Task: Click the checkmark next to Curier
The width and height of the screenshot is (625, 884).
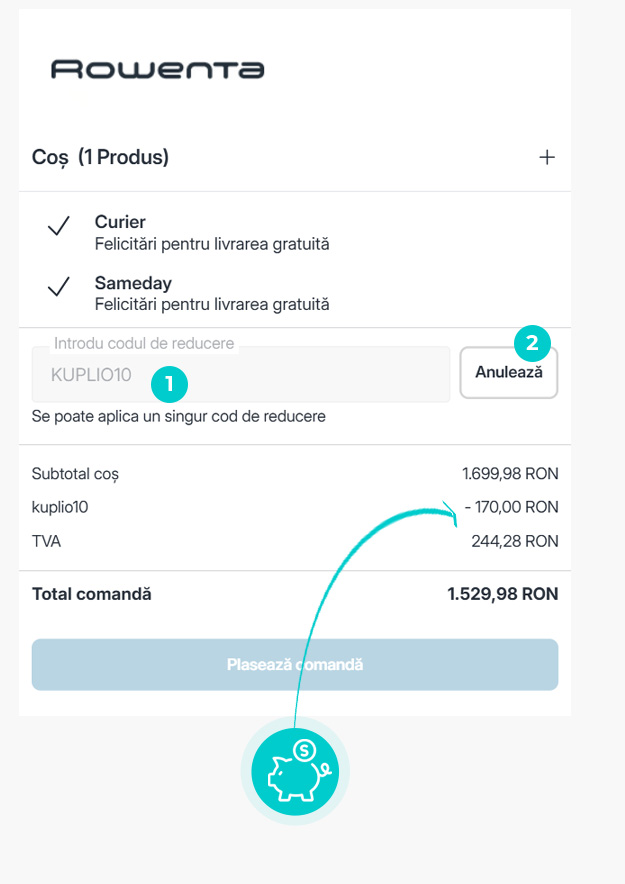Action: tap(59, 228)
